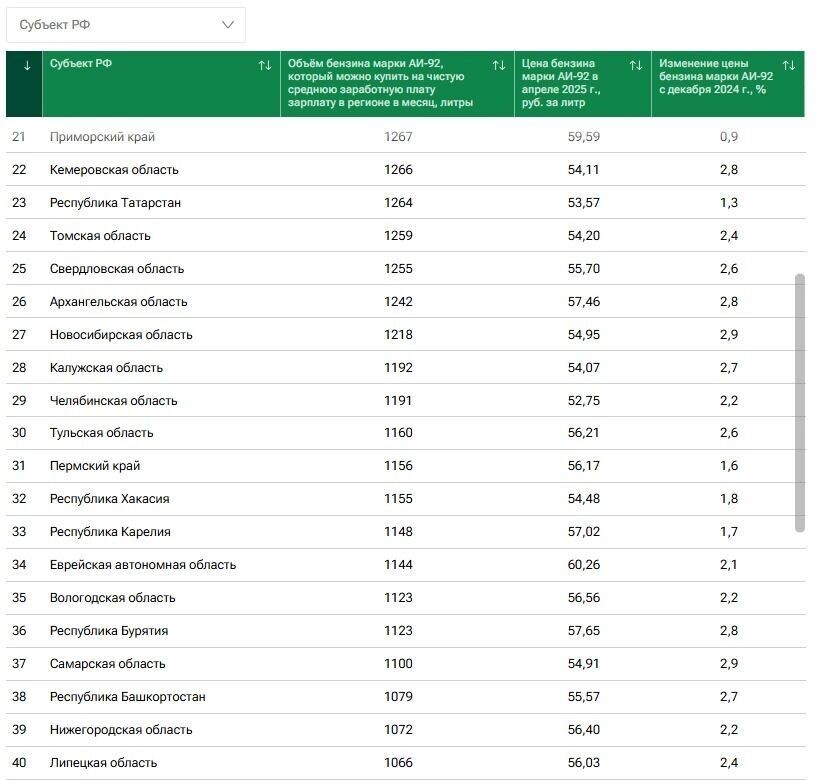Screen dimensions: 817x780
Task: Click volume value 1259
Action: (398, 236)
